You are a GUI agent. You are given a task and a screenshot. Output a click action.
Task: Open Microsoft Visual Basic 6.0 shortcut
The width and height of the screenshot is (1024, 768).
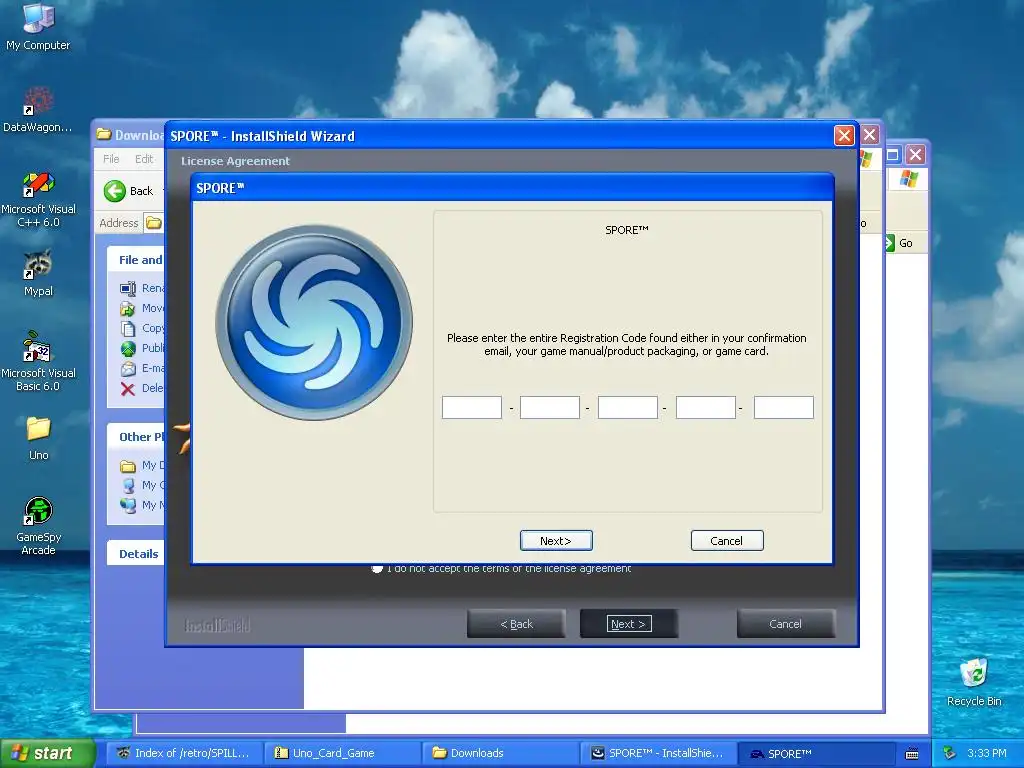click(38, 362)
